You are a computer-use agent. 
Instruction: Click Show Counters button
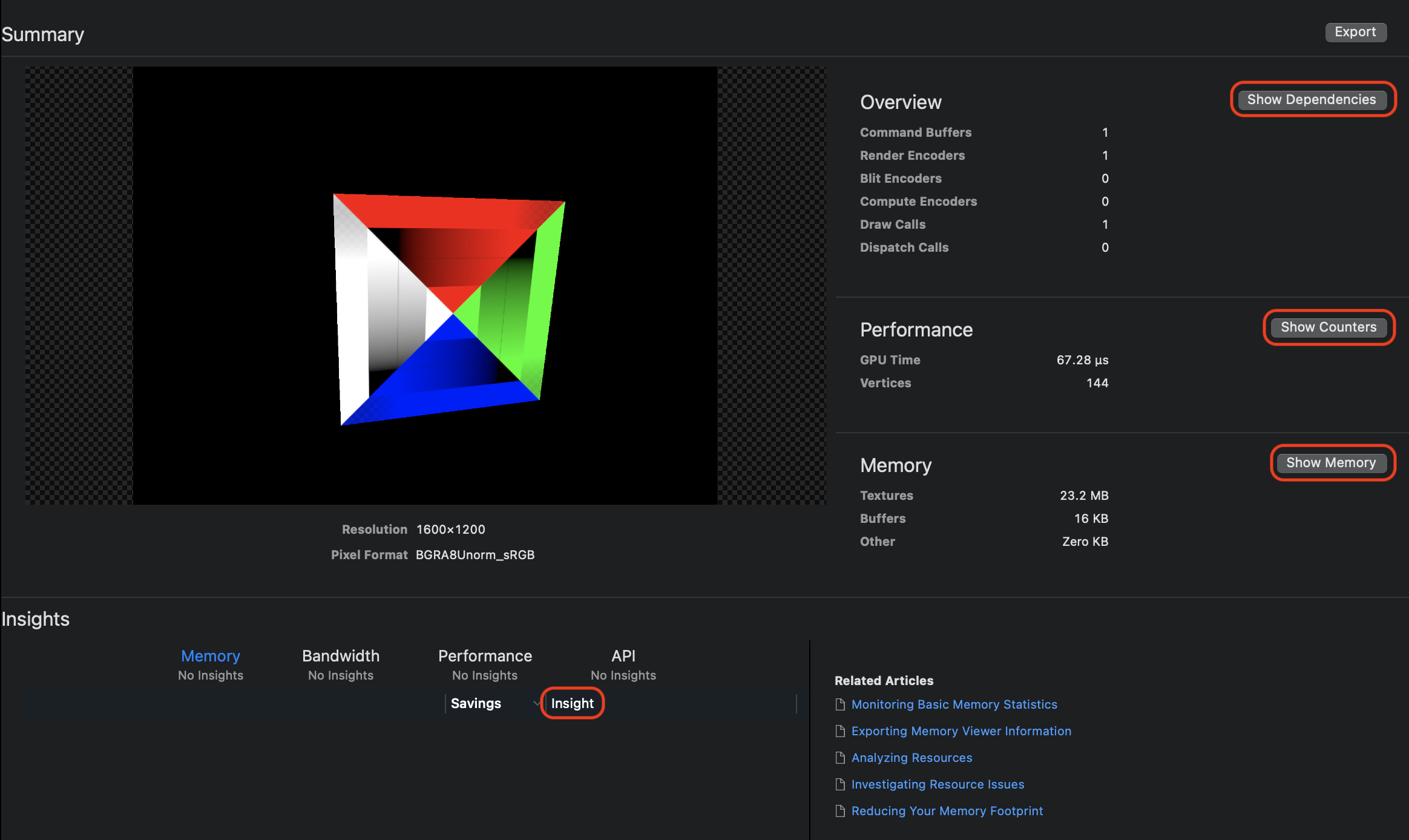[1329, 327]
